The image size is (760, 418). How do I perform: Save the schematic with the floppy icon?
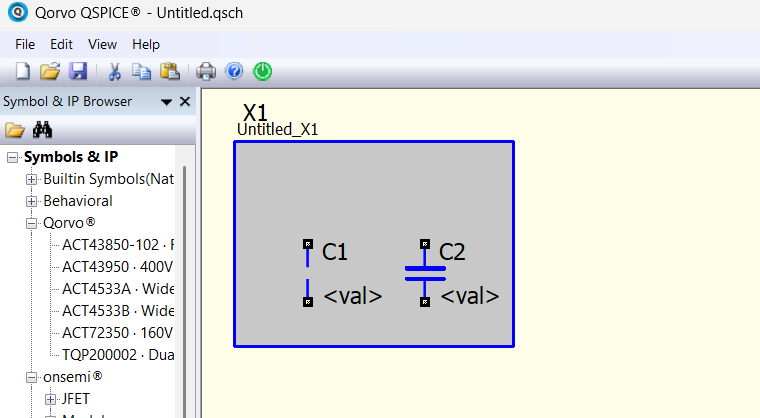[x=77, y=71]
